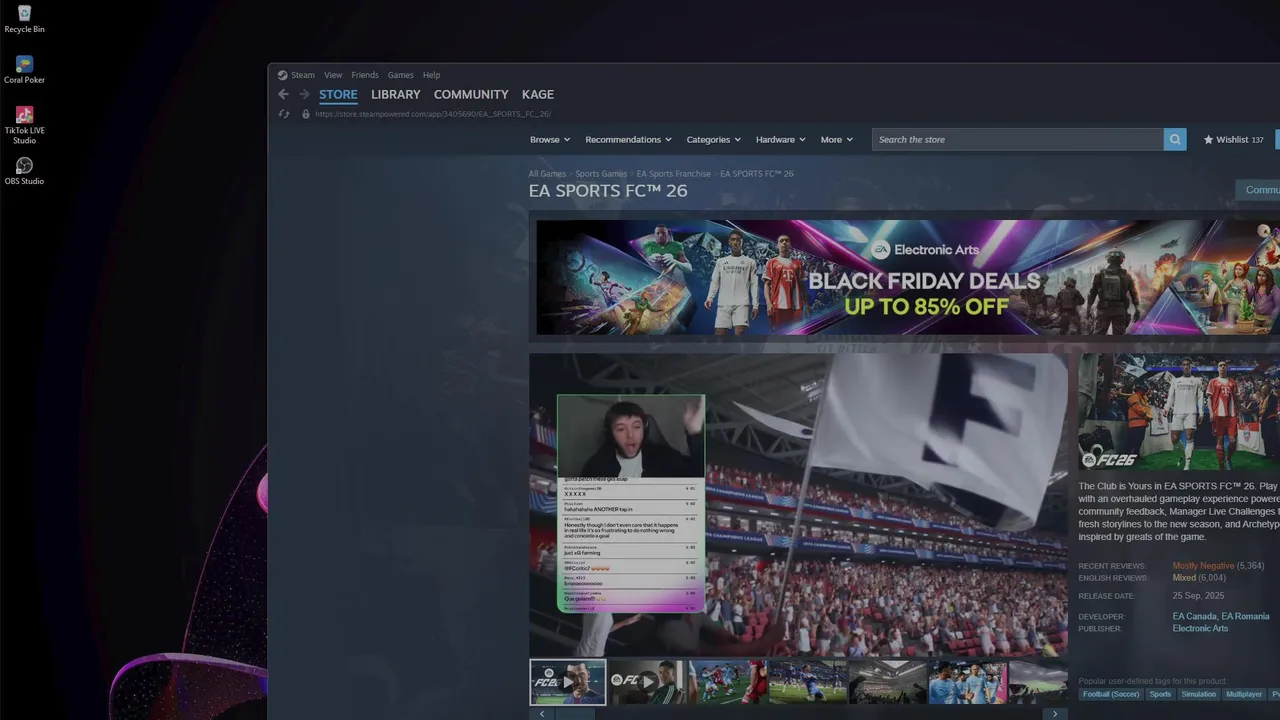1280x720 pixels.
Task: Go forward with the Steam forward arrow
Action: click(304, 94)
